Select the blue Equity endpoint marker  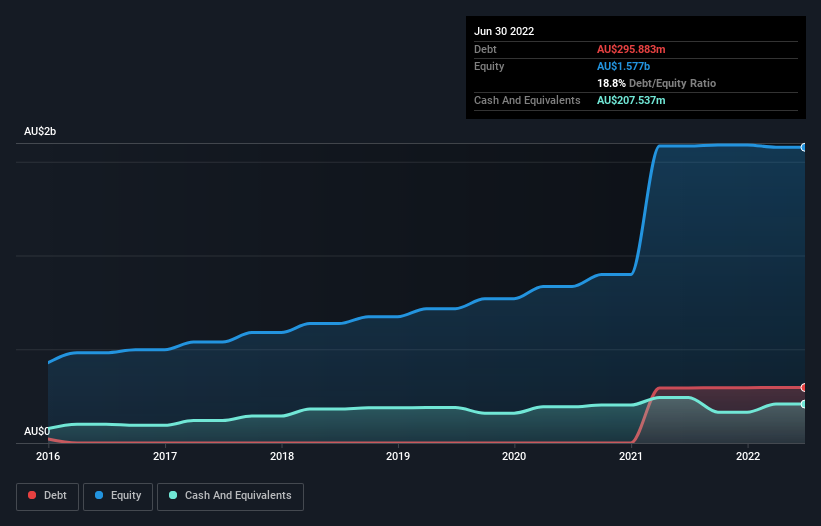(804, 148)
